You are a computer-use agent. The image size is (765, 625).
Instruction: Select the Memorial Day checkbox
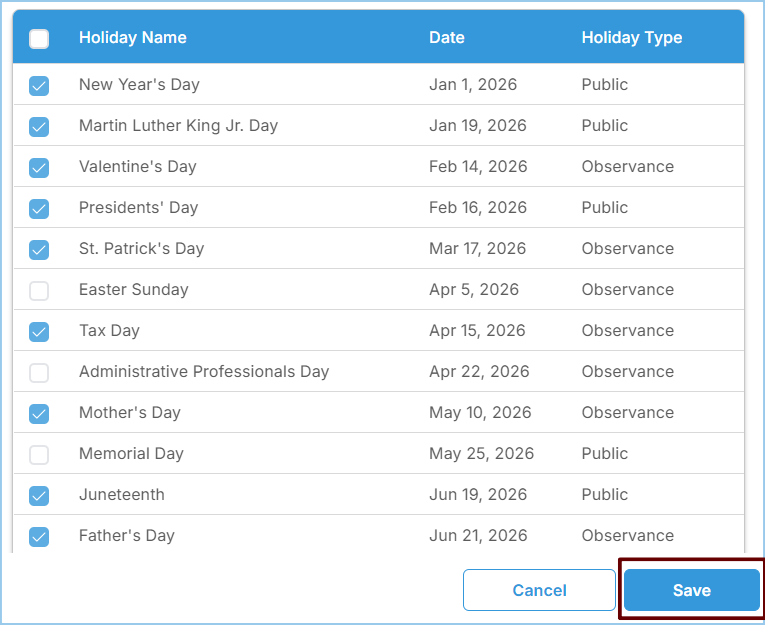39,455
